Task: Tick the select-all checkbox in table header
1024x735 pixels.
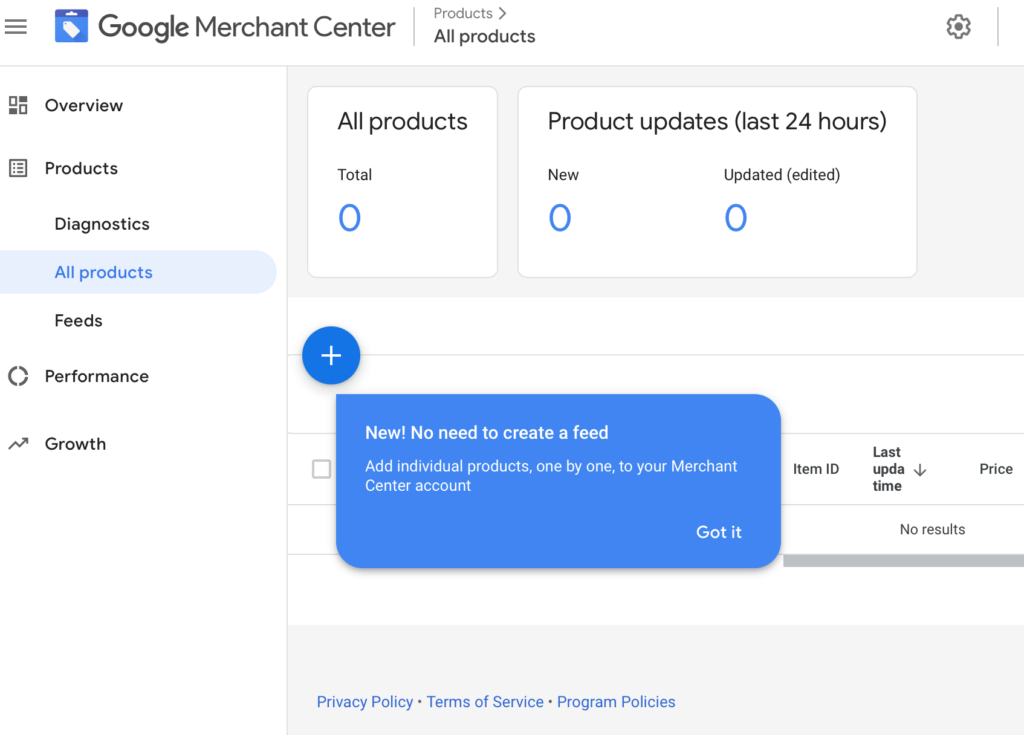Action: (x=321, y=469)
